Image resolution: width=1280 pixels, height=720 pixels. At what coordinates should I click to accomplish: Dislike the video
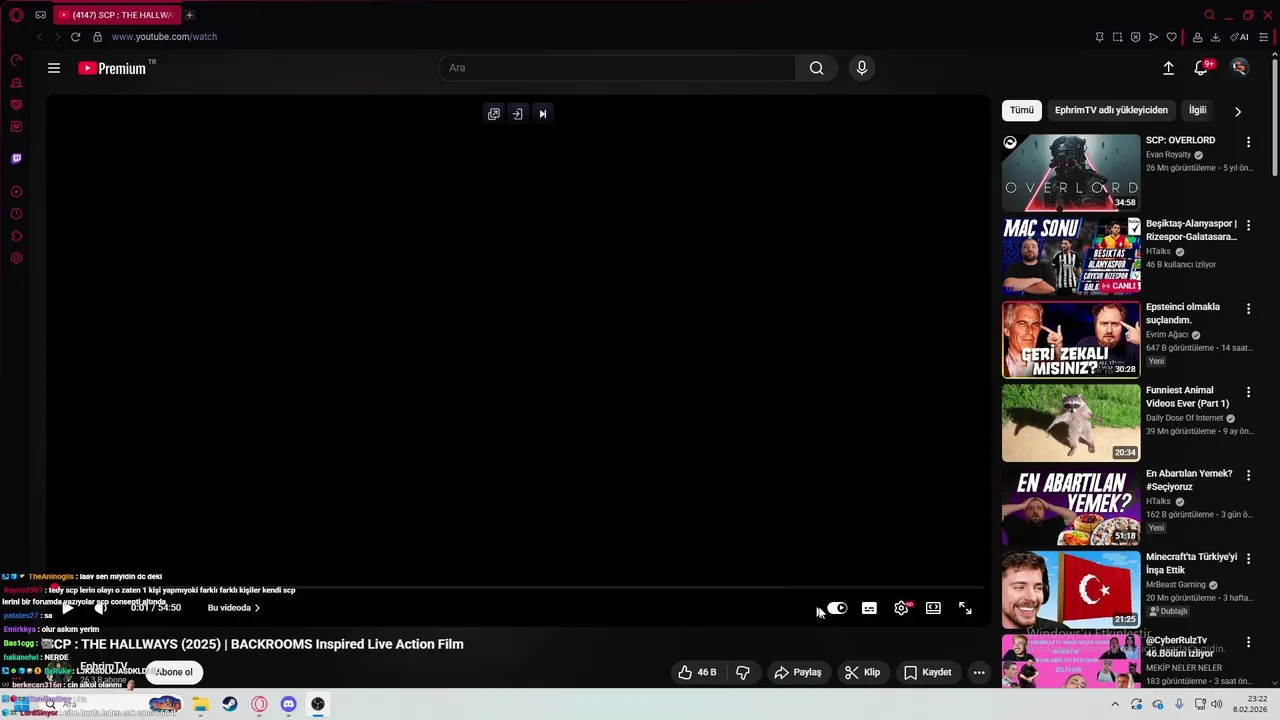(743, 672)
